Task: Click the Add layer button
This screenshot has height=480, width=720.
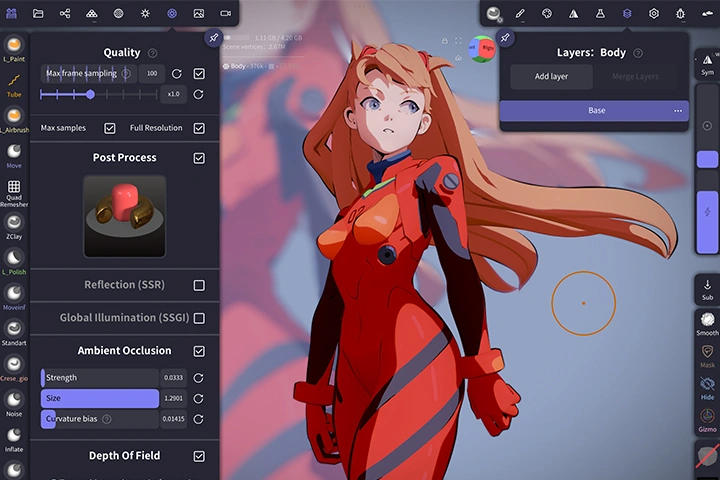Action: (551, 77)
